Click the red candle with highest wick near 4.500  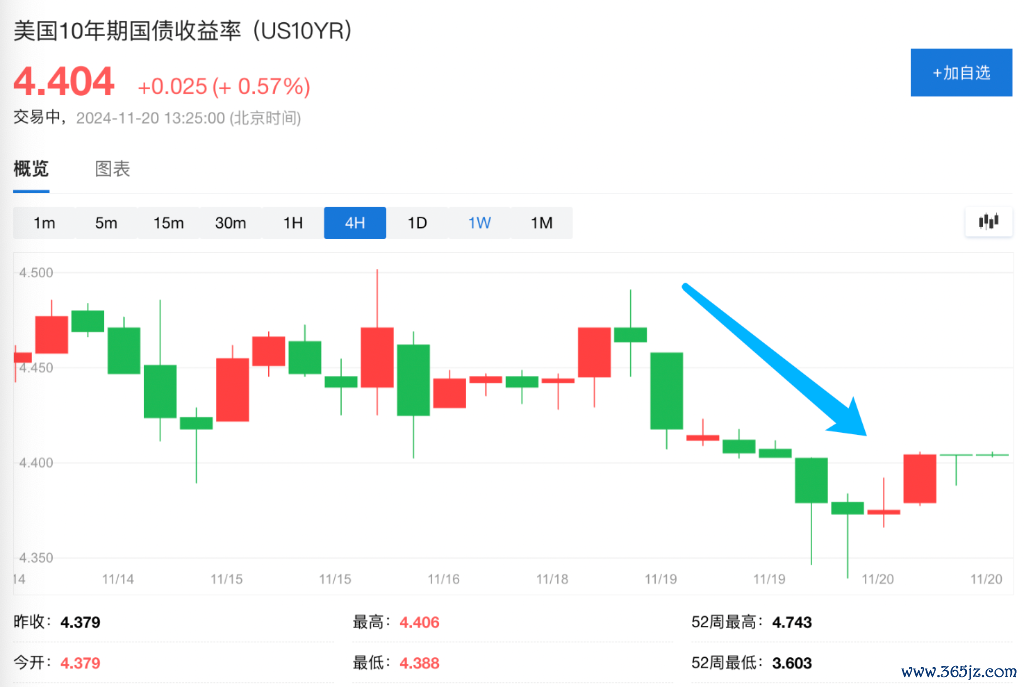tap(377, 357)
